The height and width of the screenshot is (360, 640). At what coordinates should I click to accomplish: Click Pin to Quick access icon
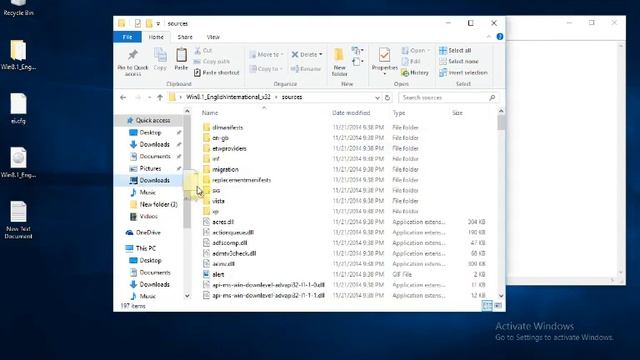pyautogui.click(x=133, y=62)
